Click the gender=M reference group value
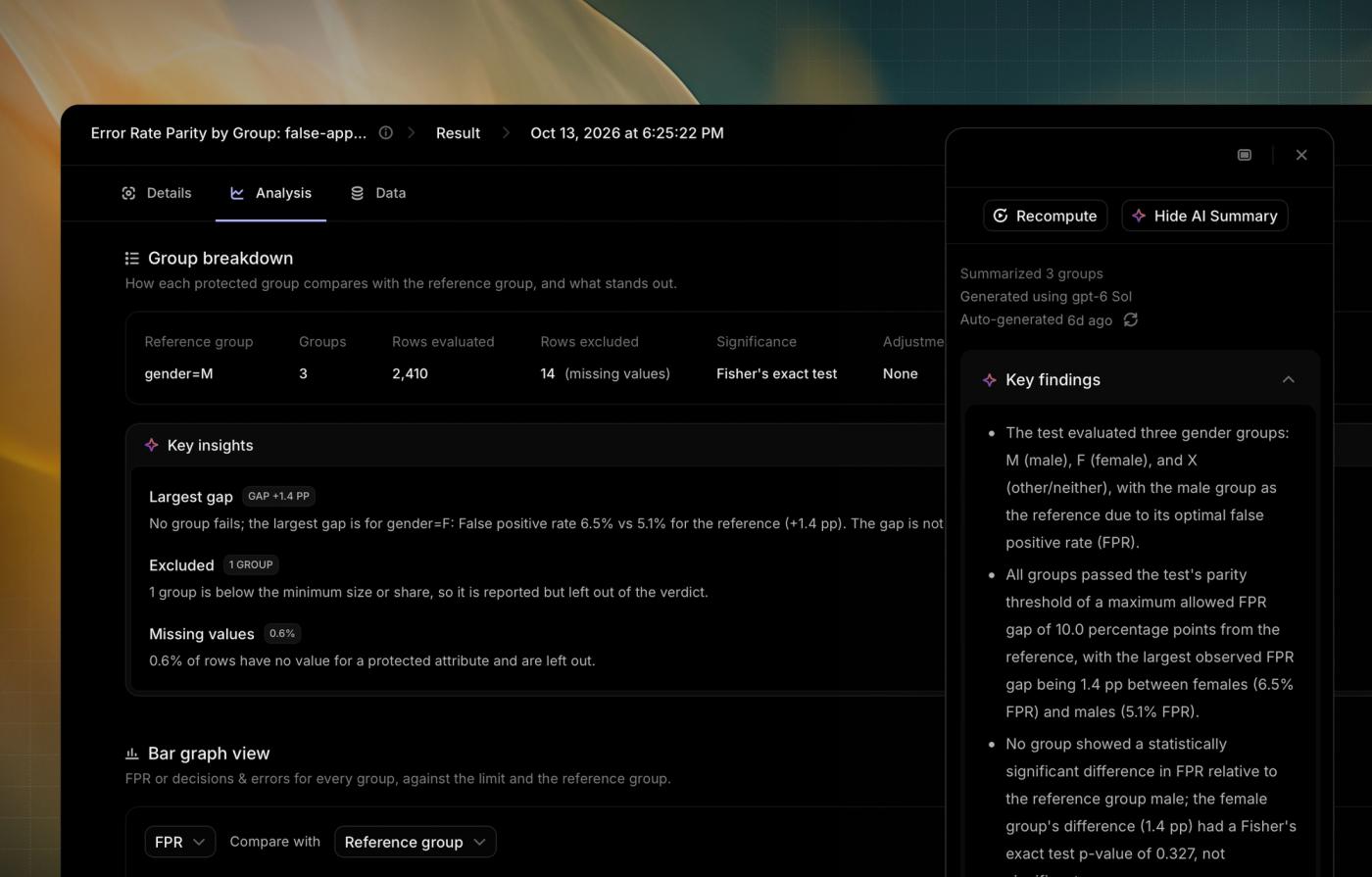The image size is (1372, 877). tap(178, 373)
